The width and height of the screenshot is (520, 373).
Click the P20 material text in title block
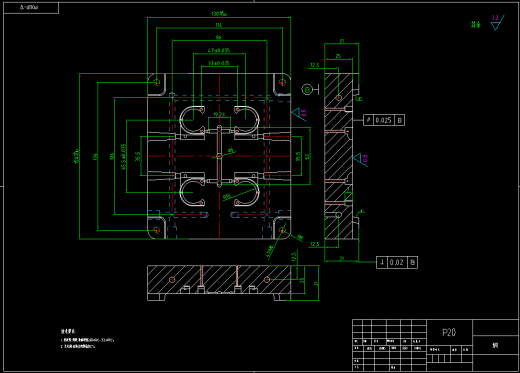pyautogui.click(x=449, y=332)
